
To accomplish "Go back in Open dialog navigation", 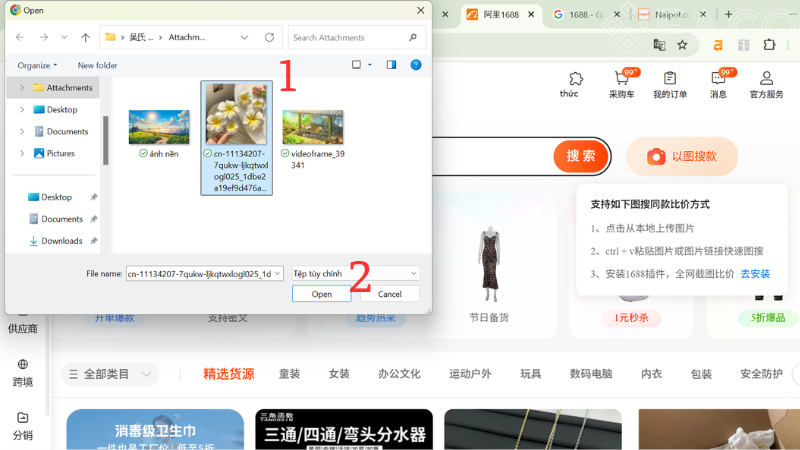I will pos(20,37).
